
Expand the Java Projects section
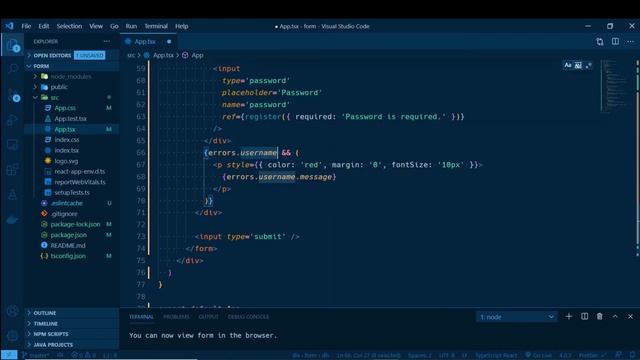(x=72, y=345)
